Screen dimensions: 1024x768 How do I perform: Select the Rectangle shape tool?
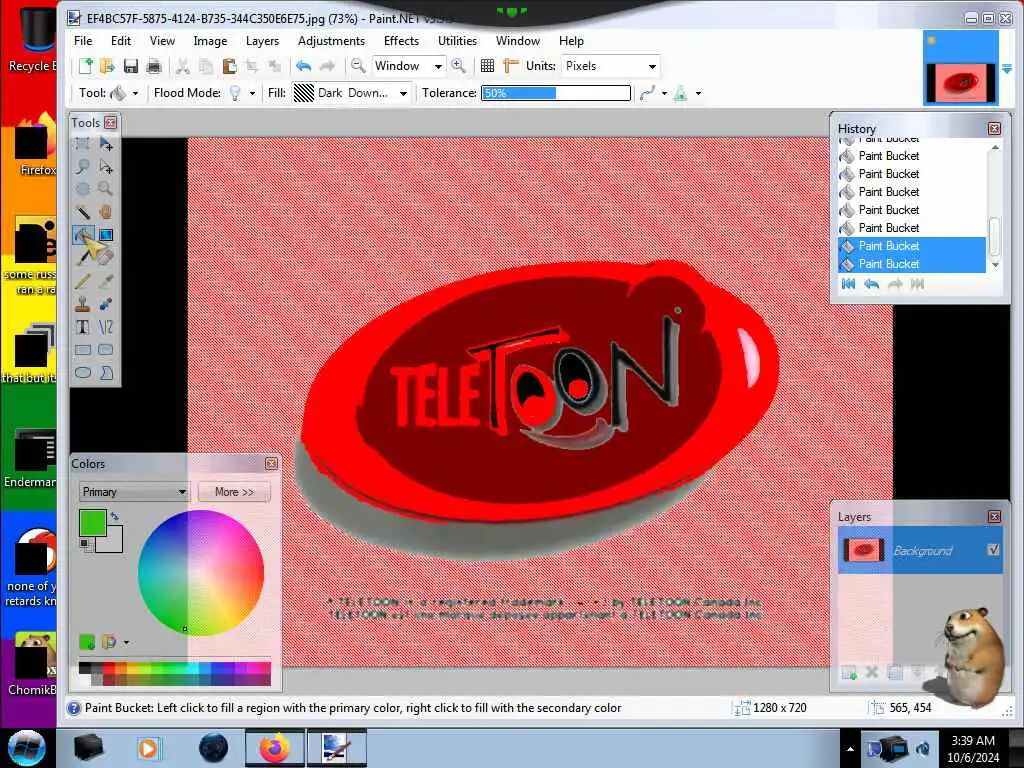pyautogui.click(x=82, y=349)
